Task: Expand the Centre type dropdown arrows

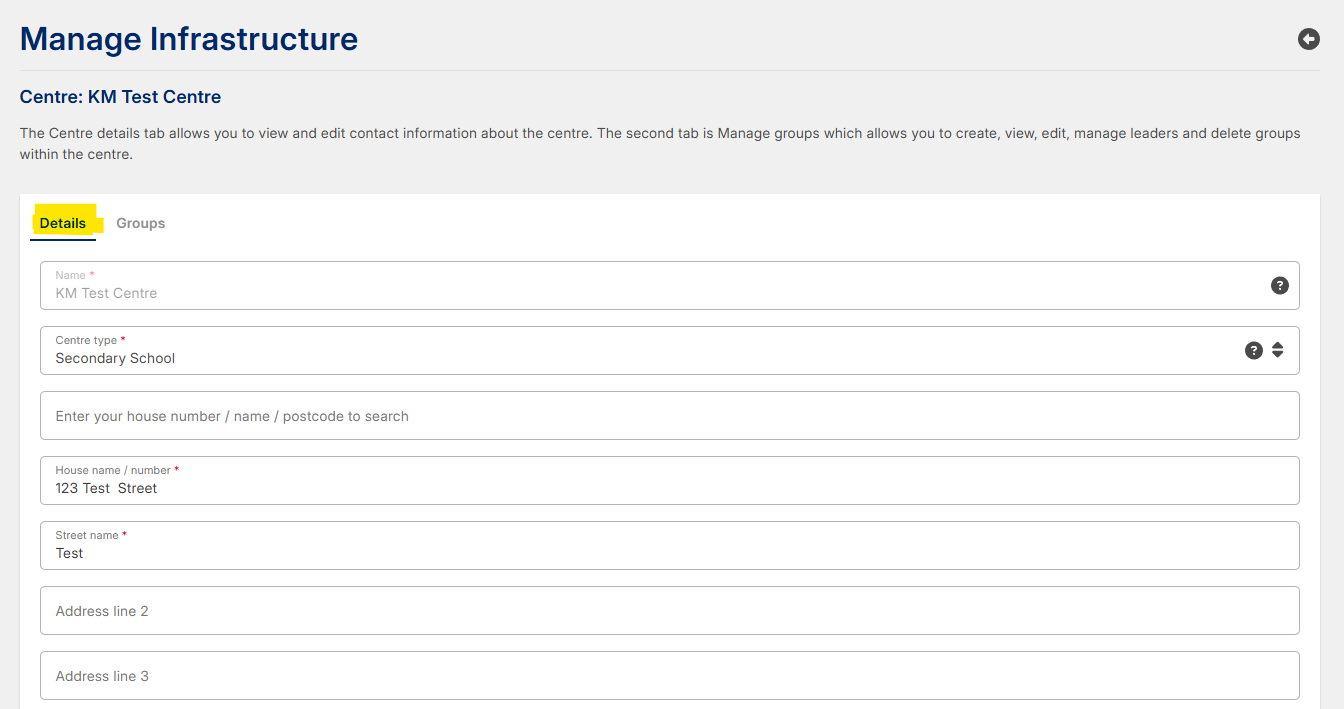Action: point(1277,350)
